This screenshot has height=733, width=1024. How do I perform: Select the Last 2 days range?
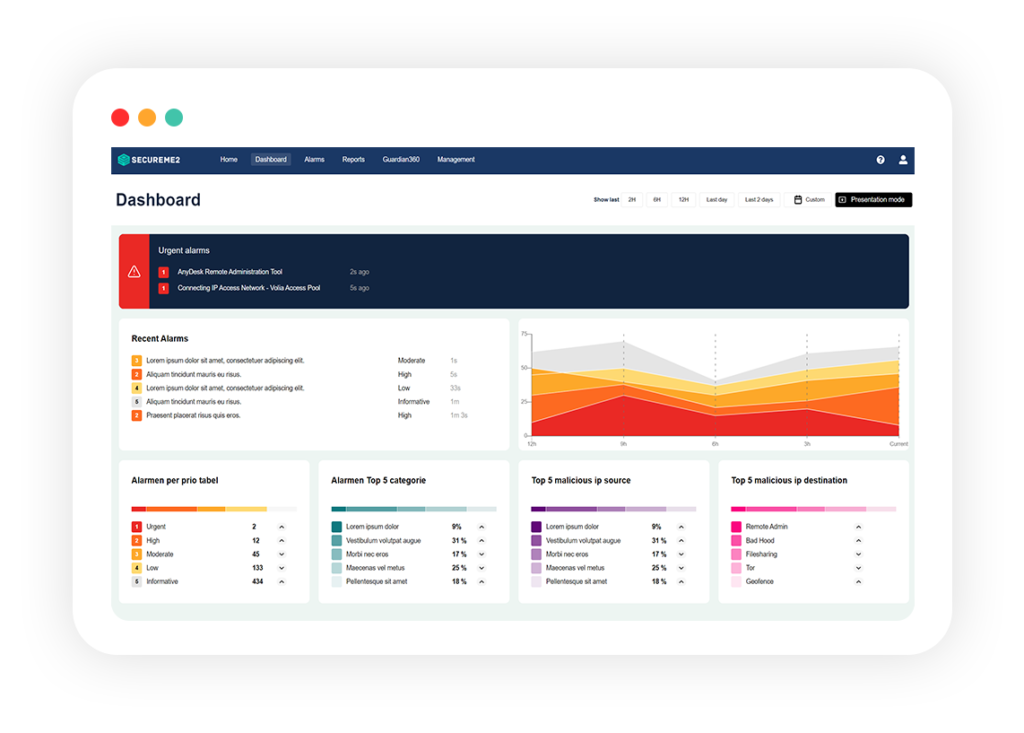pos(759,200)
